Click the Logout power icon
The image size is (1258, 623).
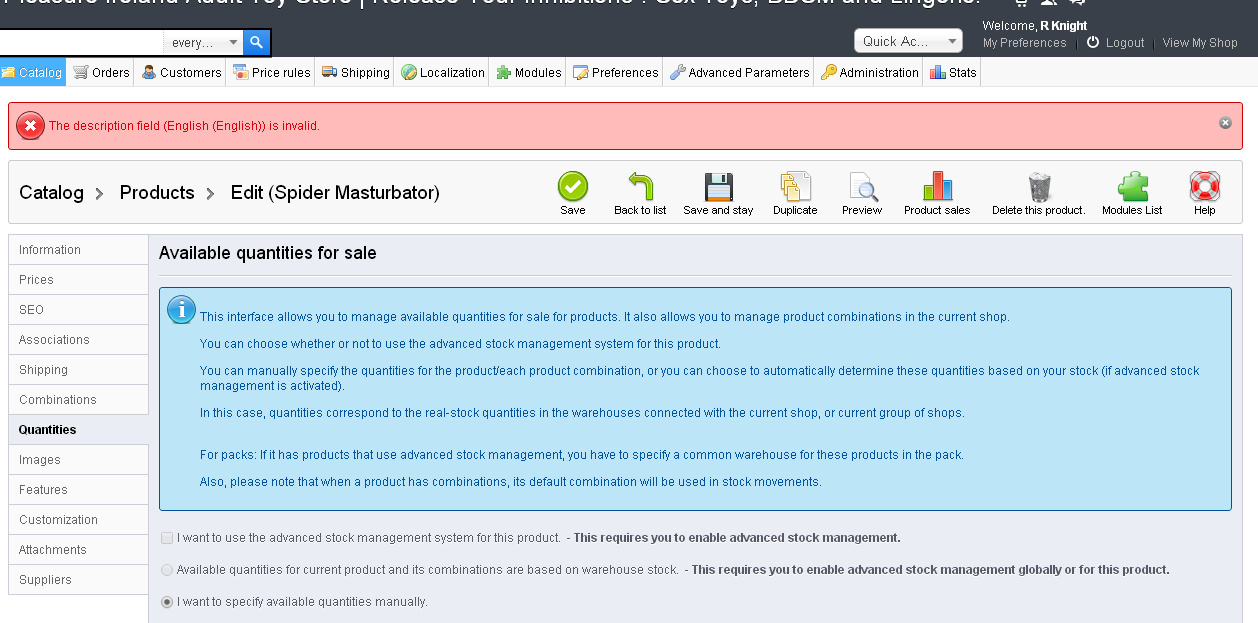tap(1093, 43)
